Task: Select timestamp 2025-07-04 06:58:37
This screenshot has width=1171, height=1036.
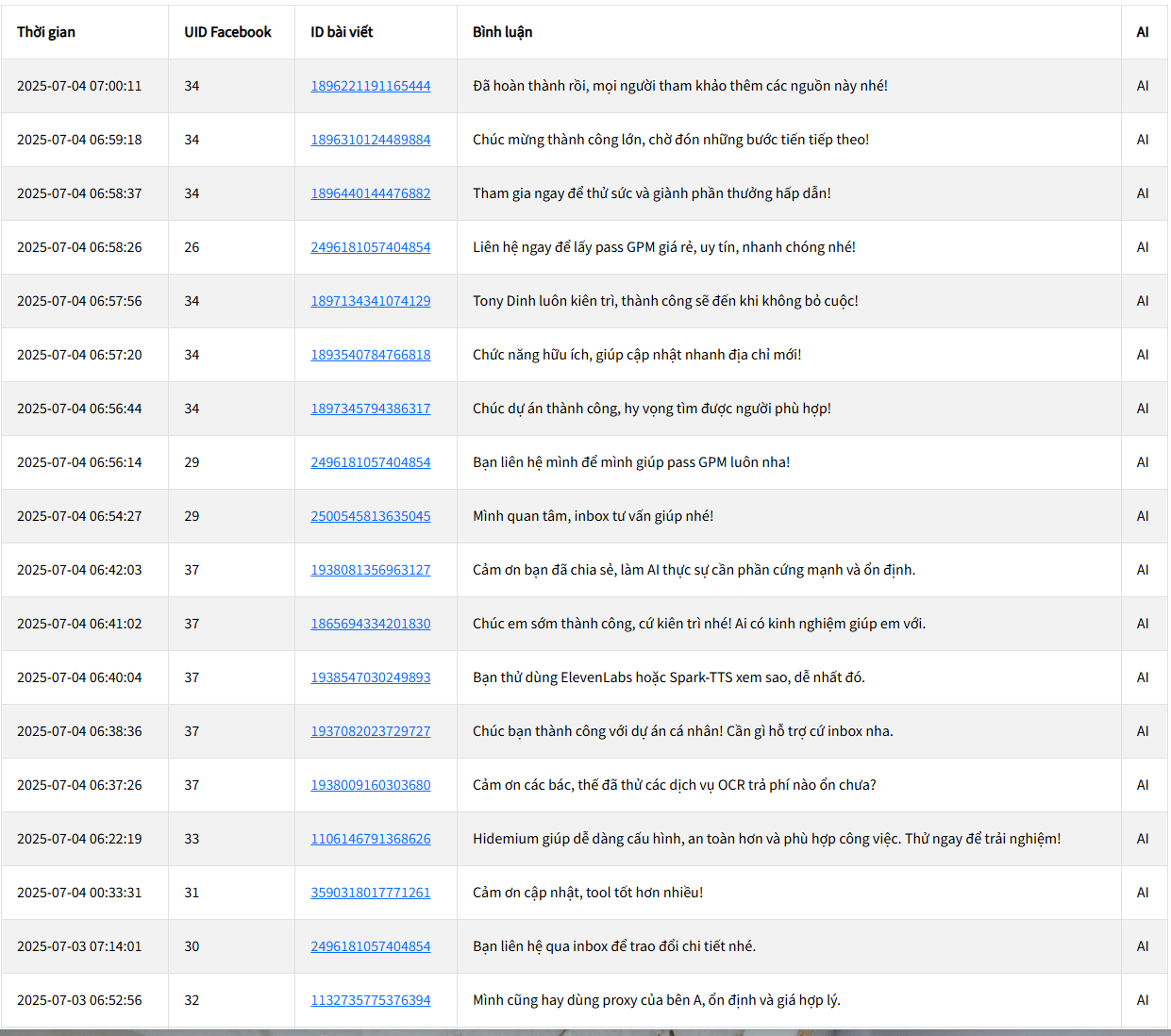Action: (x=79, y=193)
